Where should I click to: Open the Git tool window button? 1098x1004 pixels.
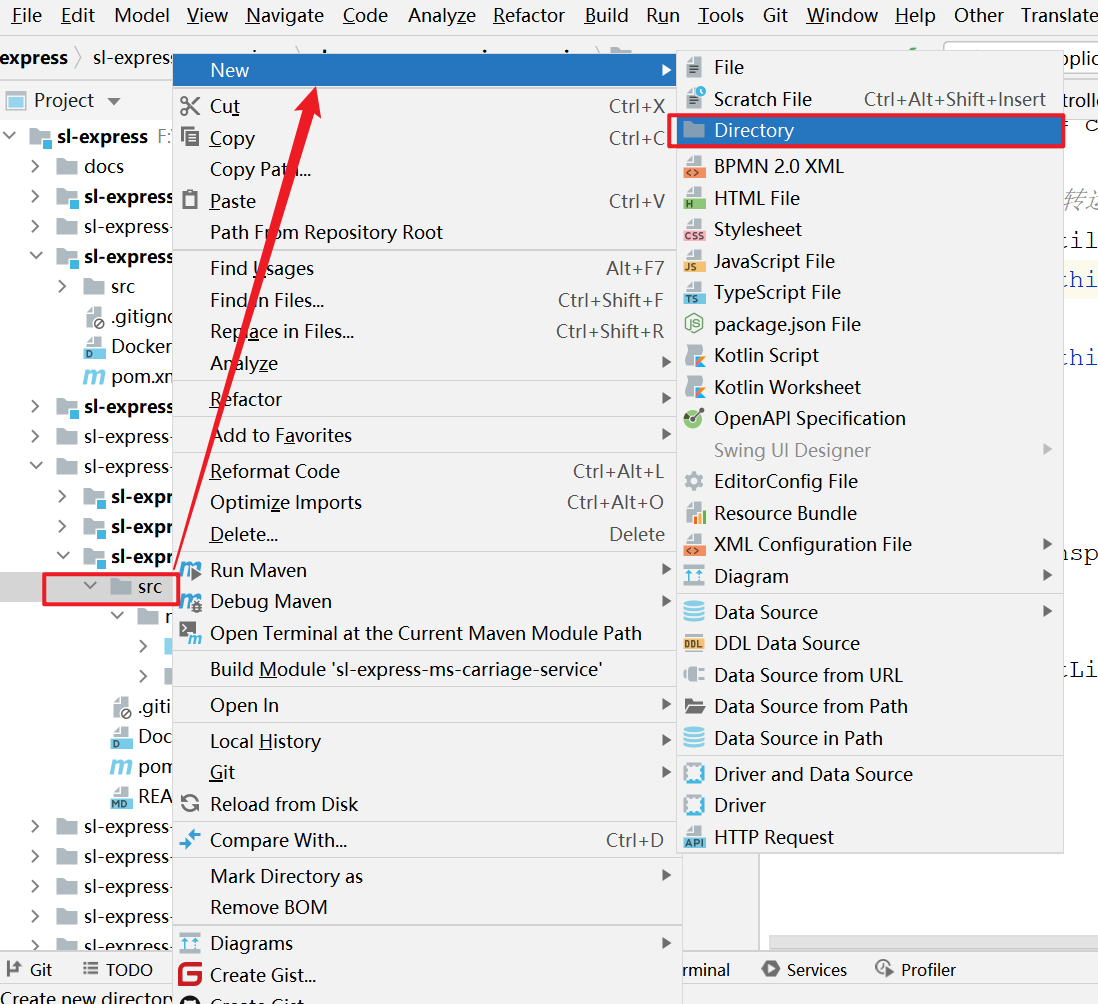tap(29, 969)
